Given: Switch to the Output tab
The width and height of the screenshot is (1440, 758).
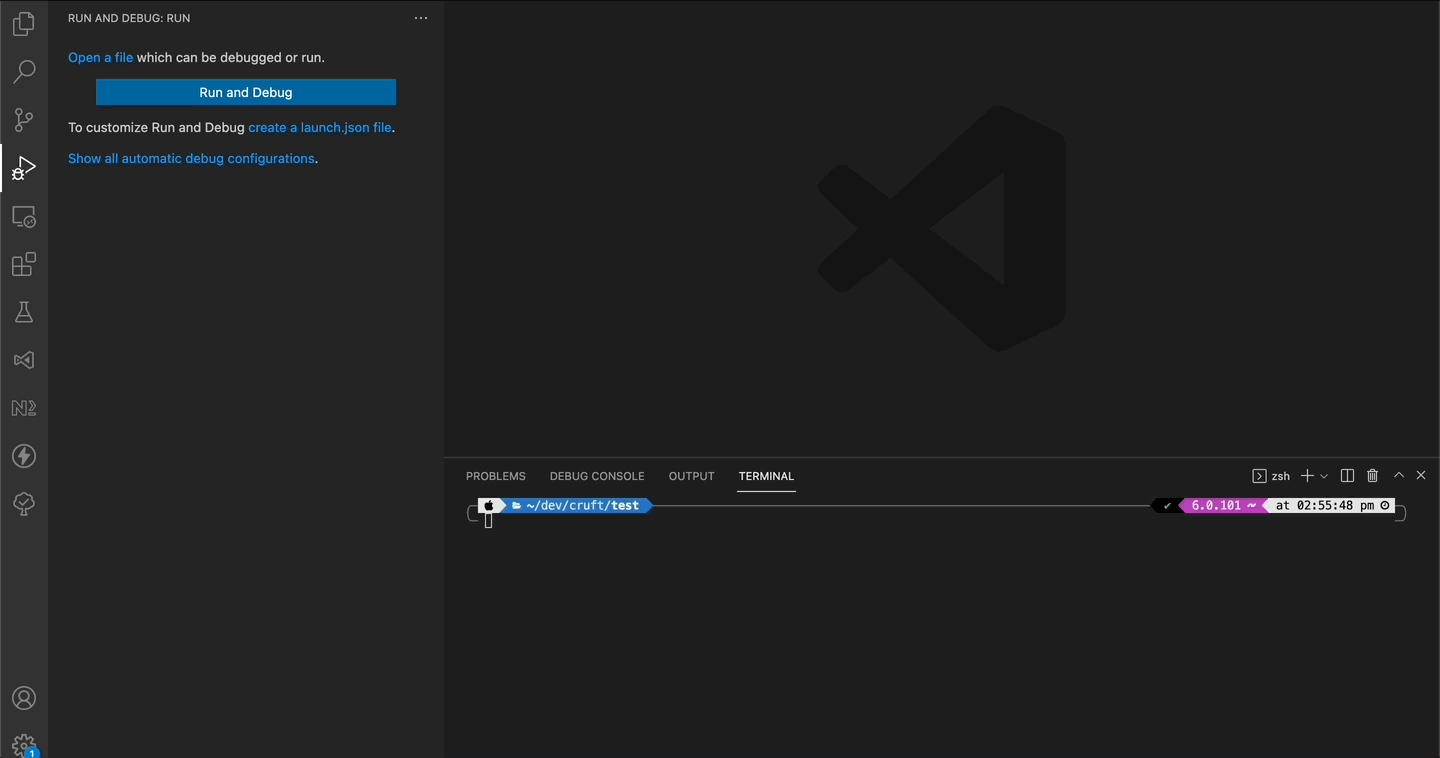Looking at the screenshot, I should [692, 476].
